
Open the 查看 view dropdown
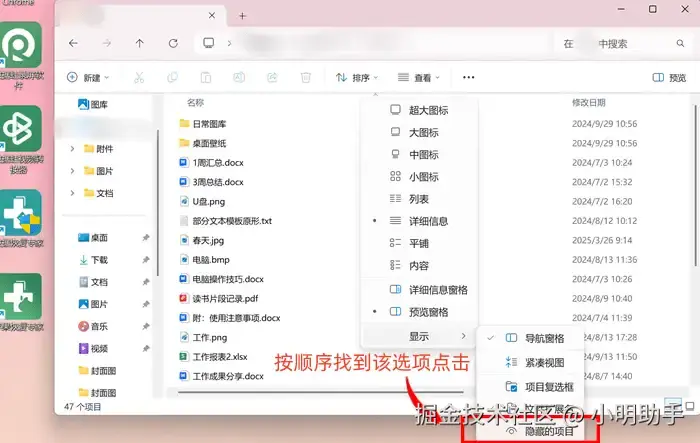click(419, 77)
